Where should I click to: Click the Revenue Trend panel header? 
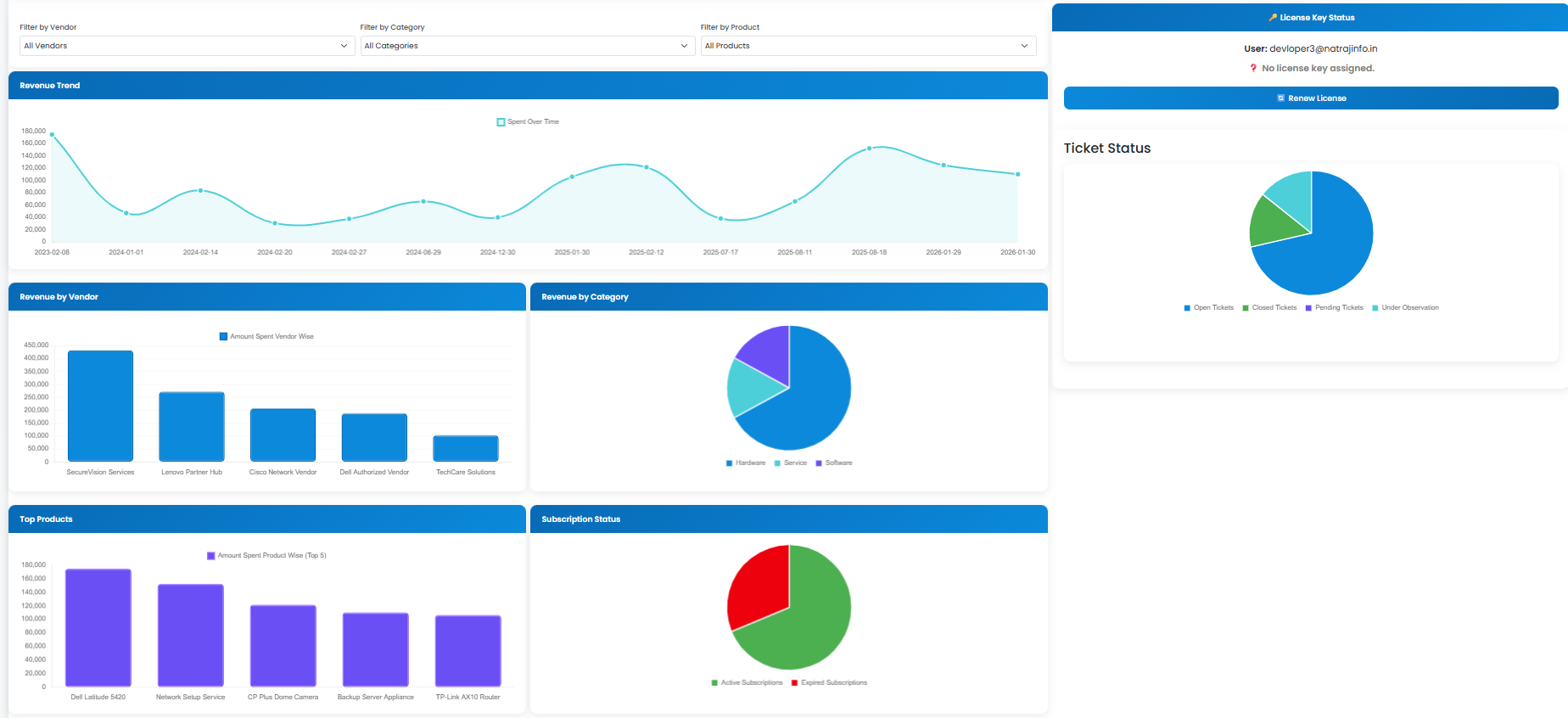tap(528, 86)
